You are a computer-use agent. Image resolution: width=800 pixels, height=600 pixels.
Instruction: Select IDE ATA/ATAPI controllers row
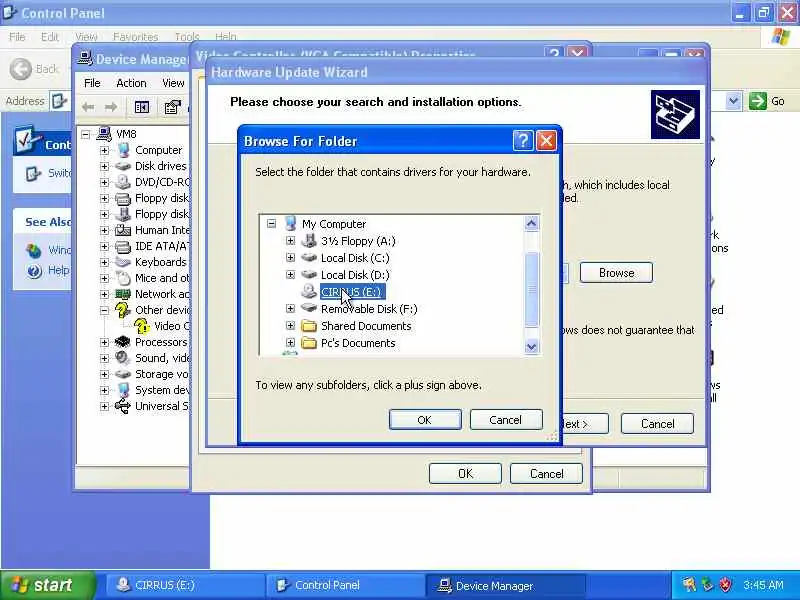coord(162,246)
